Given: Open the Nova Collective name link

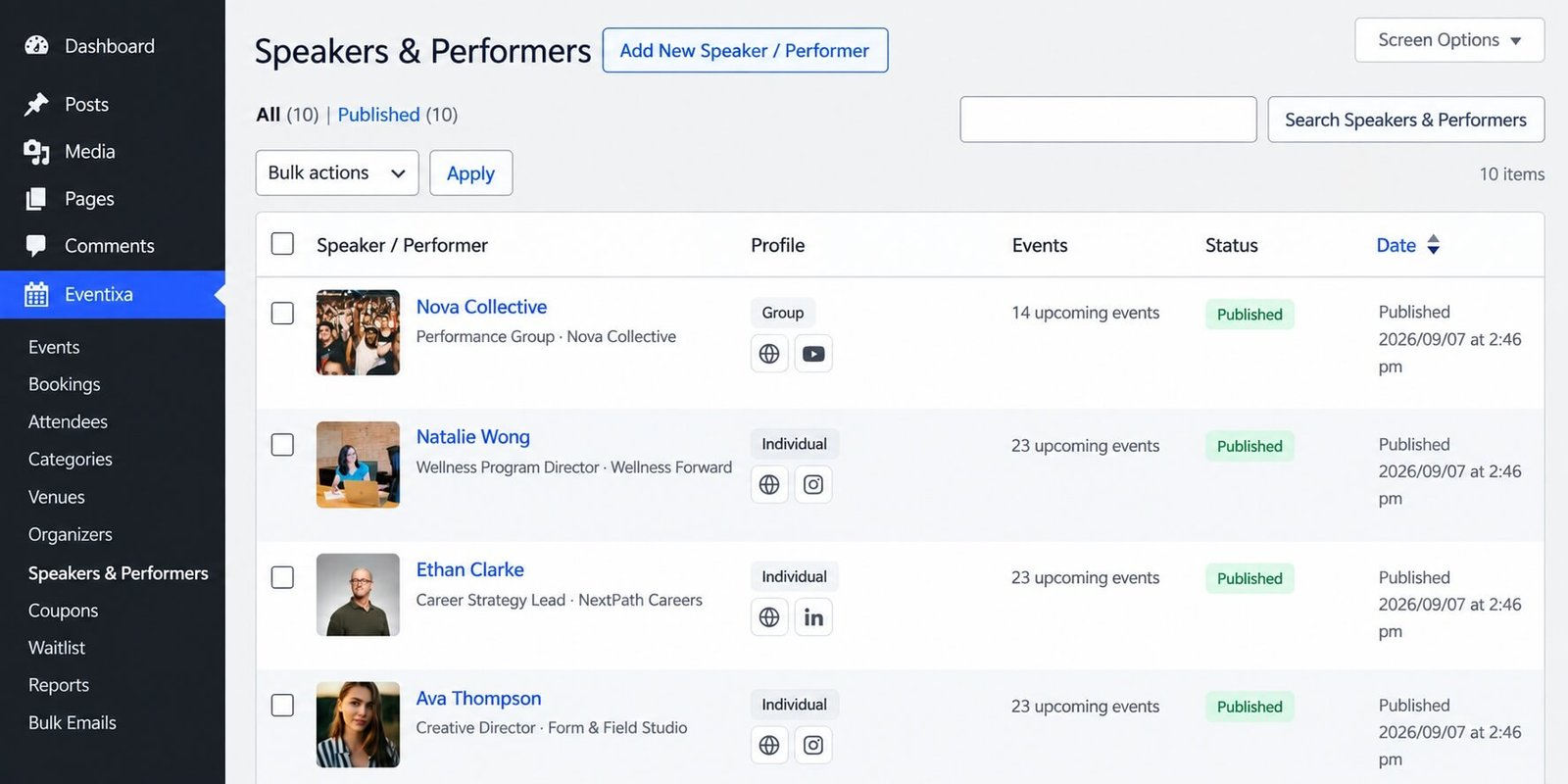Looking at the screenshot, I should pos(482,307).
